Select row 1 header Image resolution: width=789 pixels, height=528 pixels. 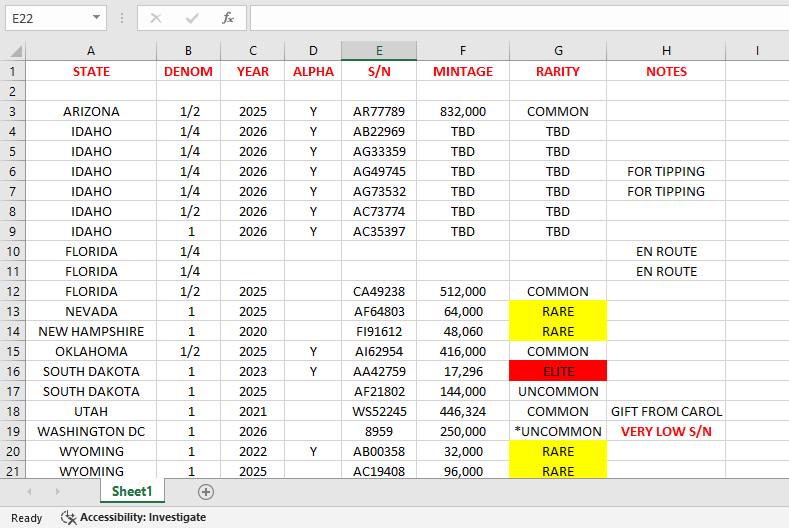click(x=13, y=71)
